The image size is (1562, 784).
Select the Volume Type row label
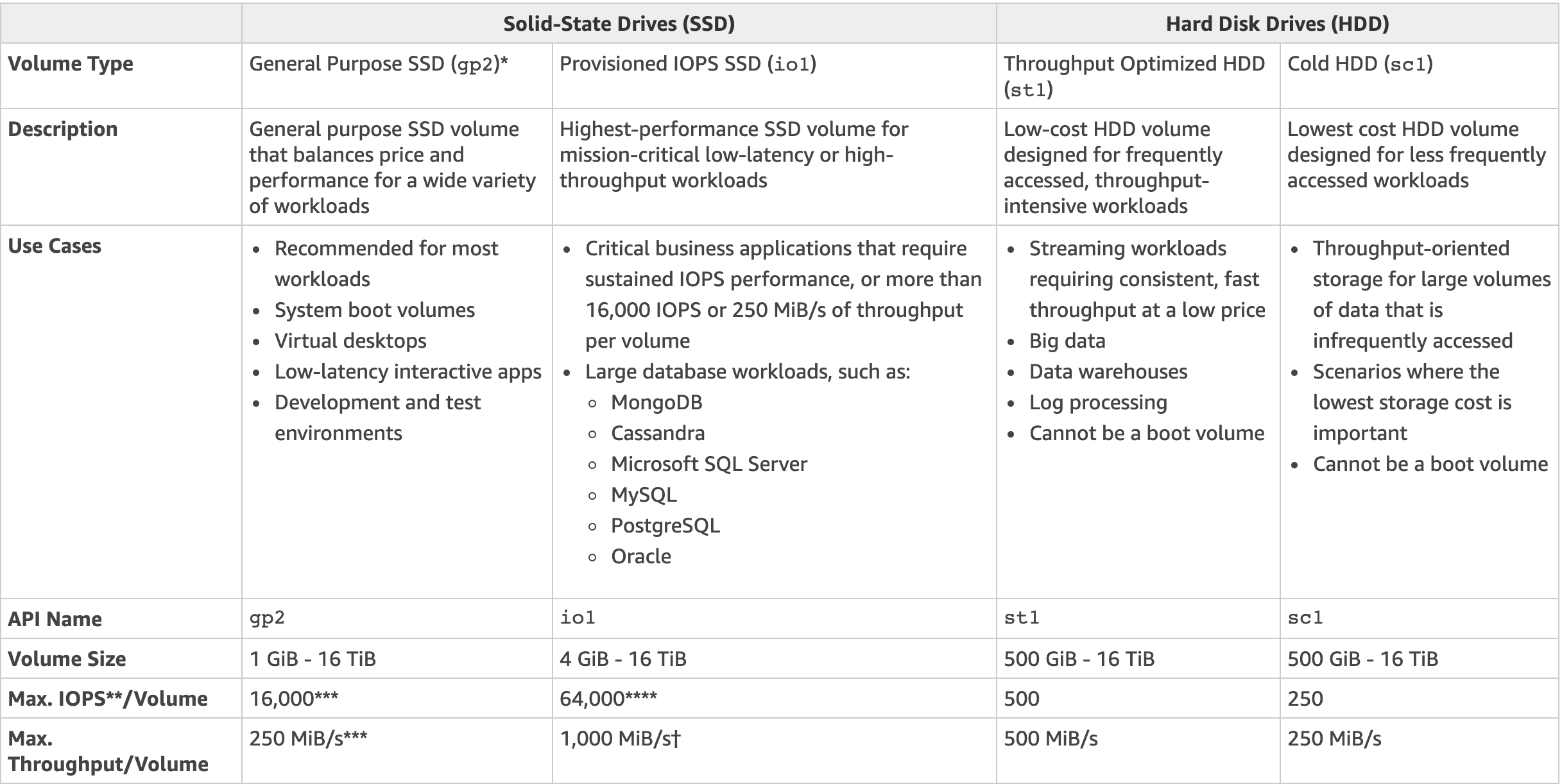click(x=71, y=64)
